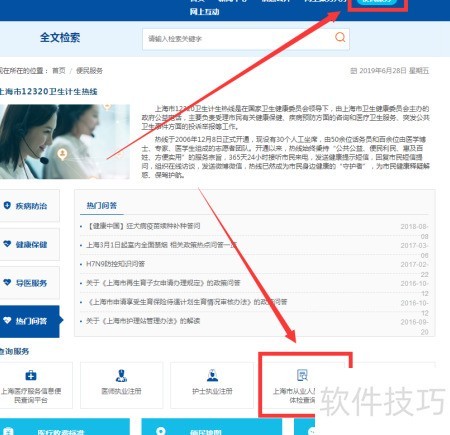
Task: Open the 上海3月1日室内全面禁烟 article link
Action: click(162, 245)
